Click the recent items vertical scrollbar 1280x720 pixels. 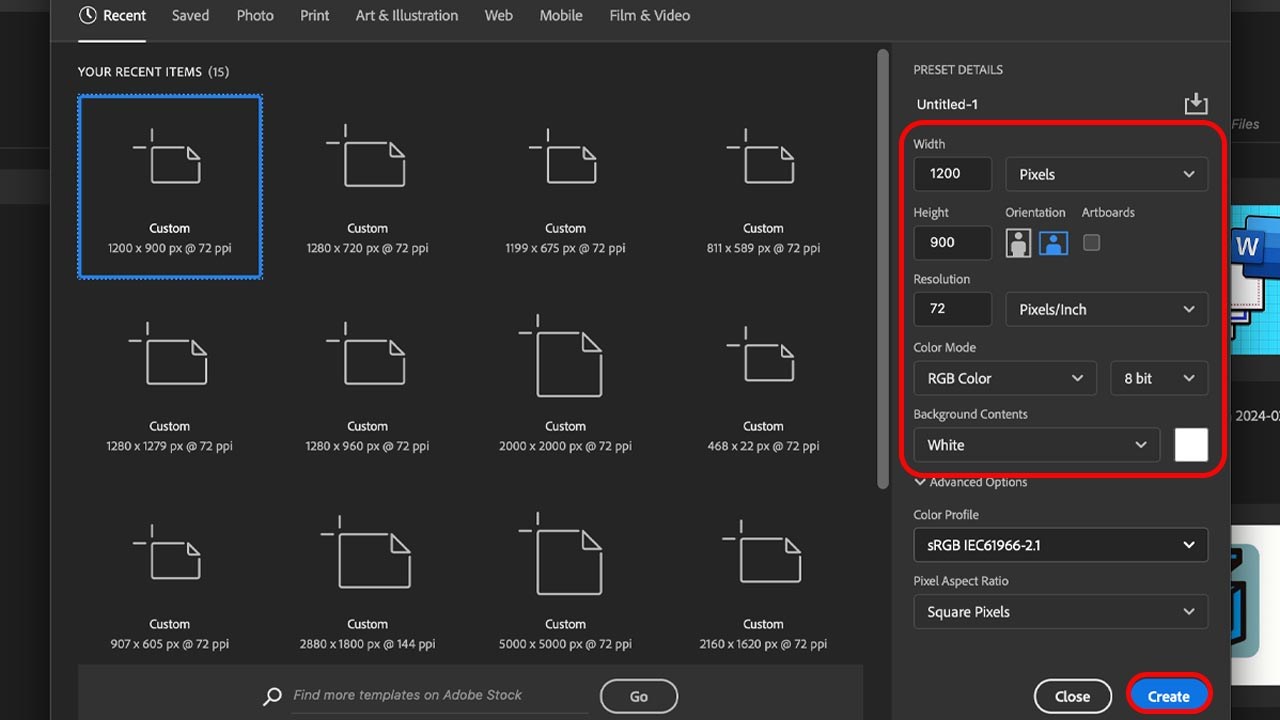(883, 270)
